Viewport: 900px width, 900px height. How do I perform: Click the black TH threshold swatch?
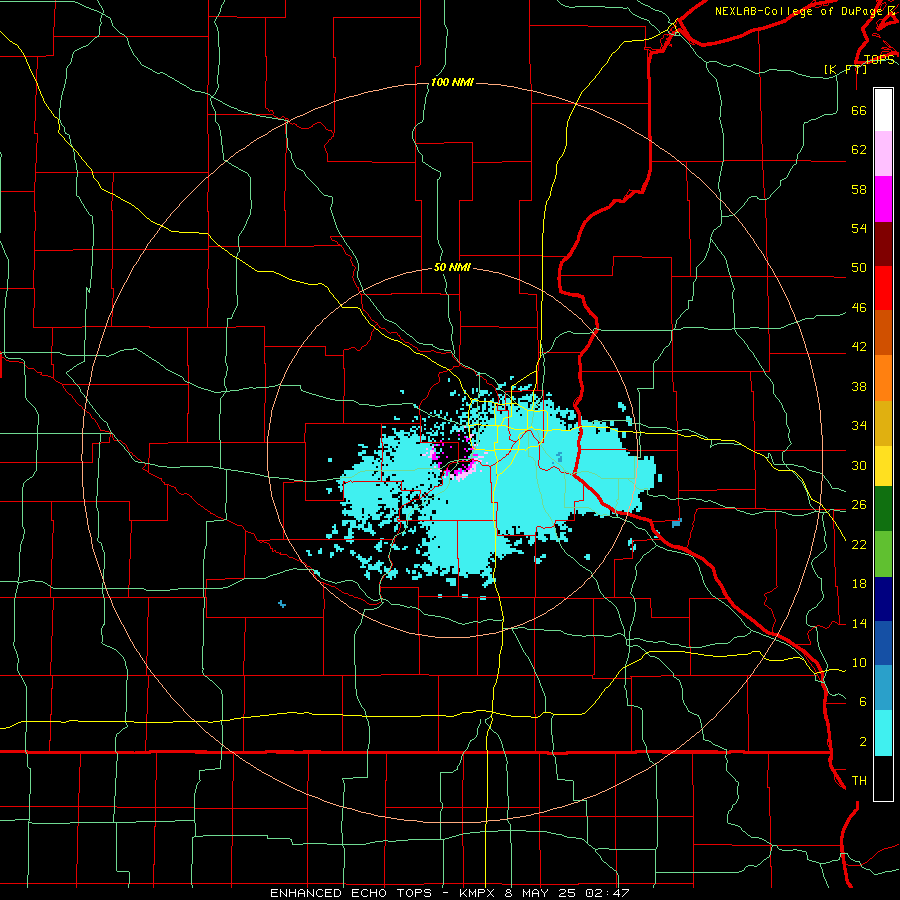coord(883,778)
